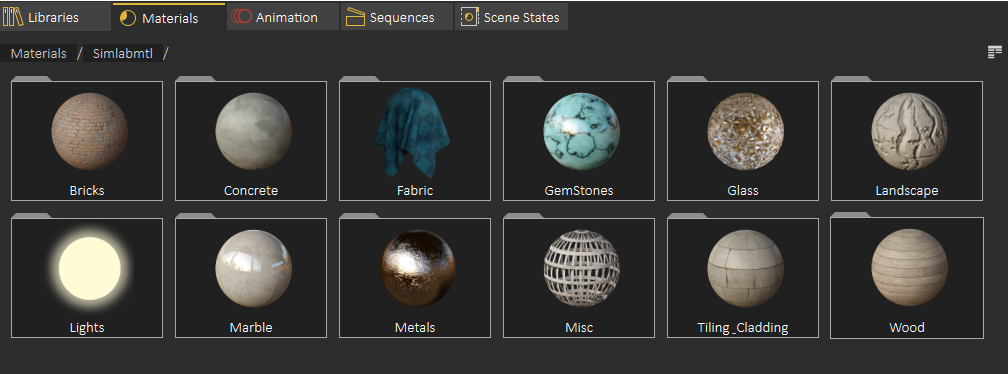1008x374 pixels.
Task: Click the Libraries books icon
Action: pos(13,17)
